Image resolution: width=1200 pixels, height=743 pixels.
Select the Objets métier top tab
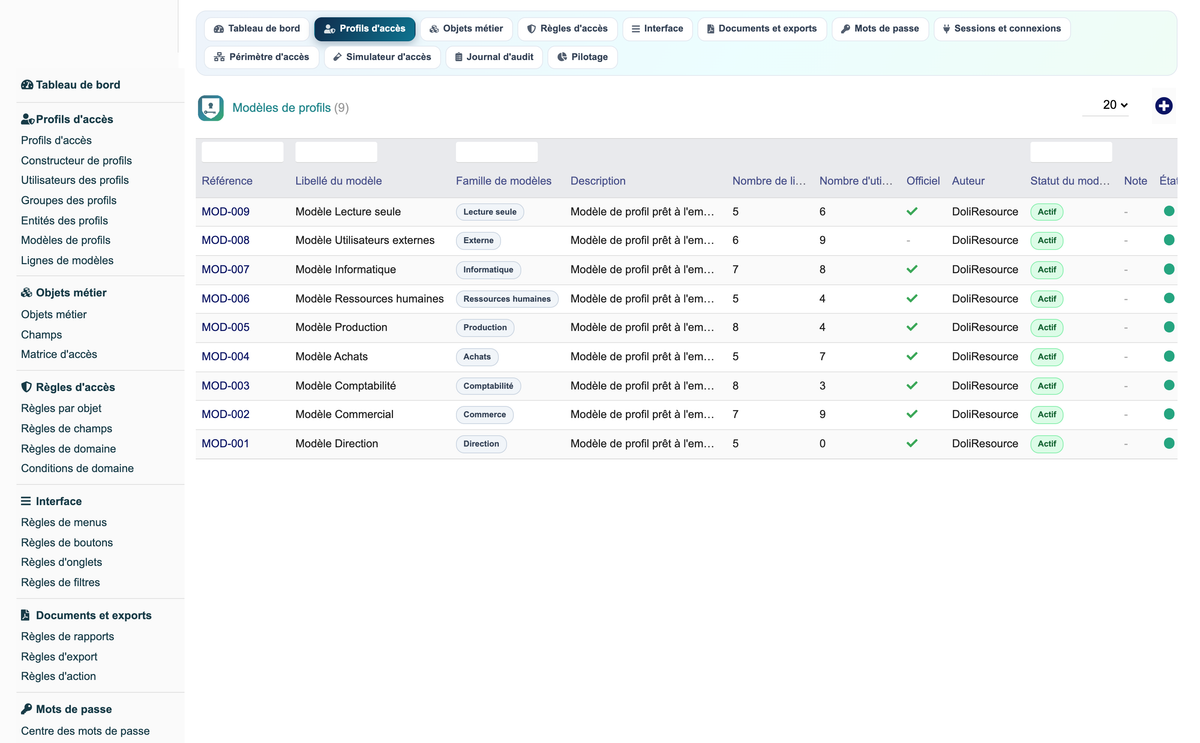(x=466, y=29)
